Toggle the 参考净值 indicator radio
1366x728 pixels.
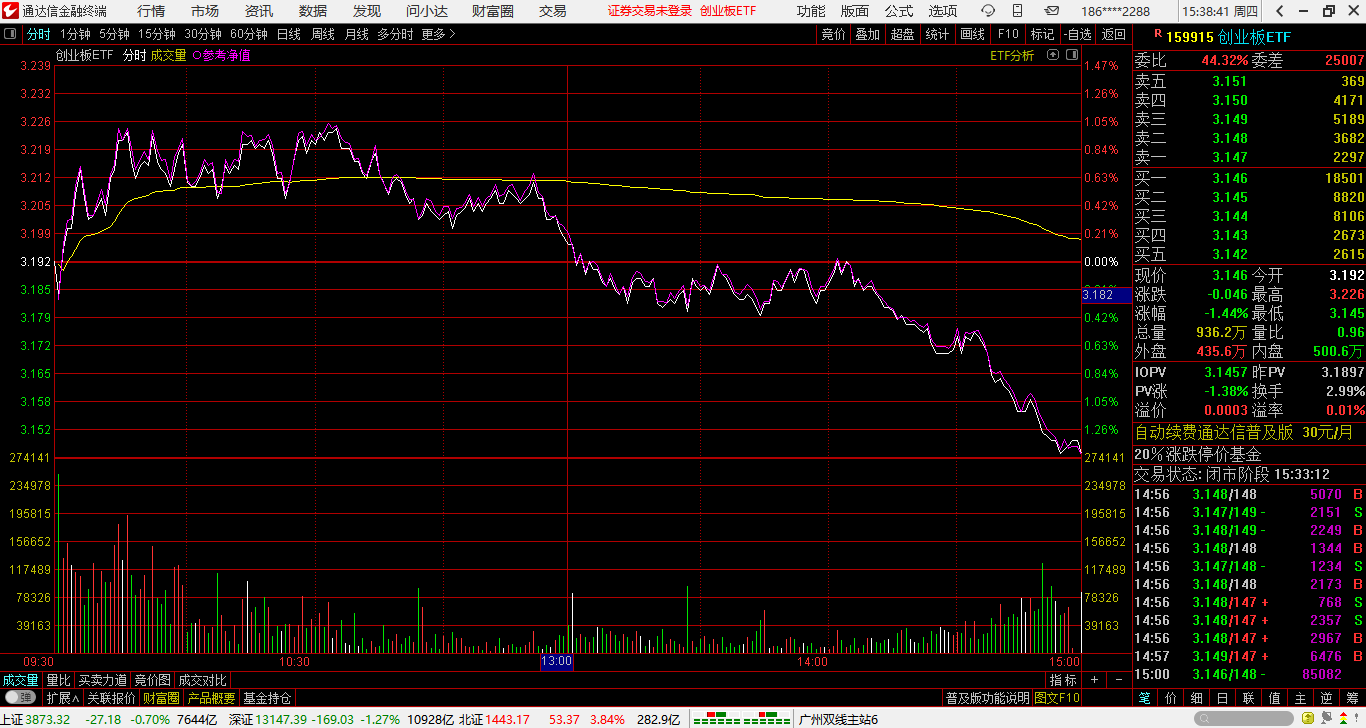[221, 56]
